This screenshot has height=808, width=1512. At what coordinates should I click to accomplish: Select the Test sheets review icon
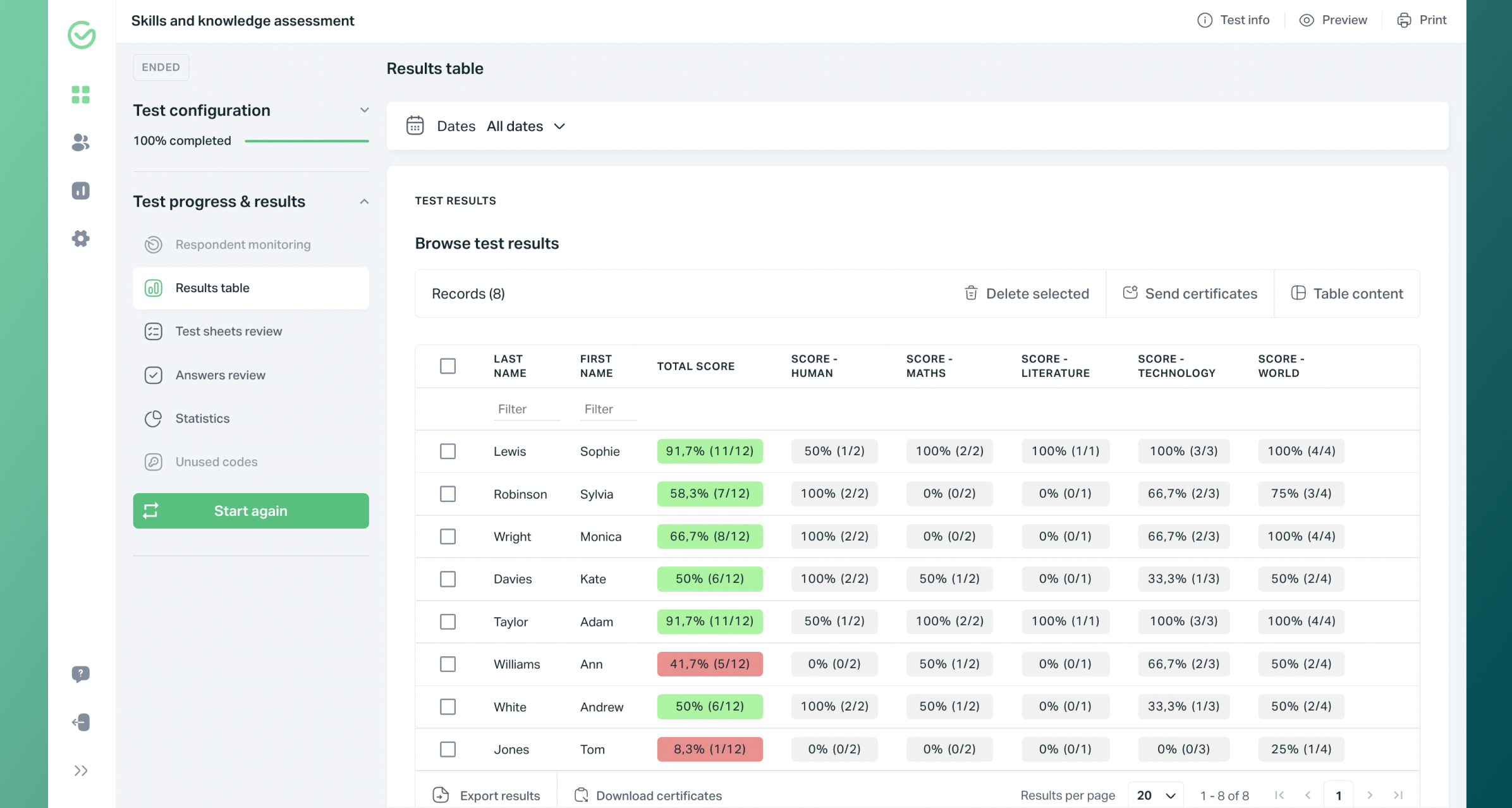[x=154, y=331]
